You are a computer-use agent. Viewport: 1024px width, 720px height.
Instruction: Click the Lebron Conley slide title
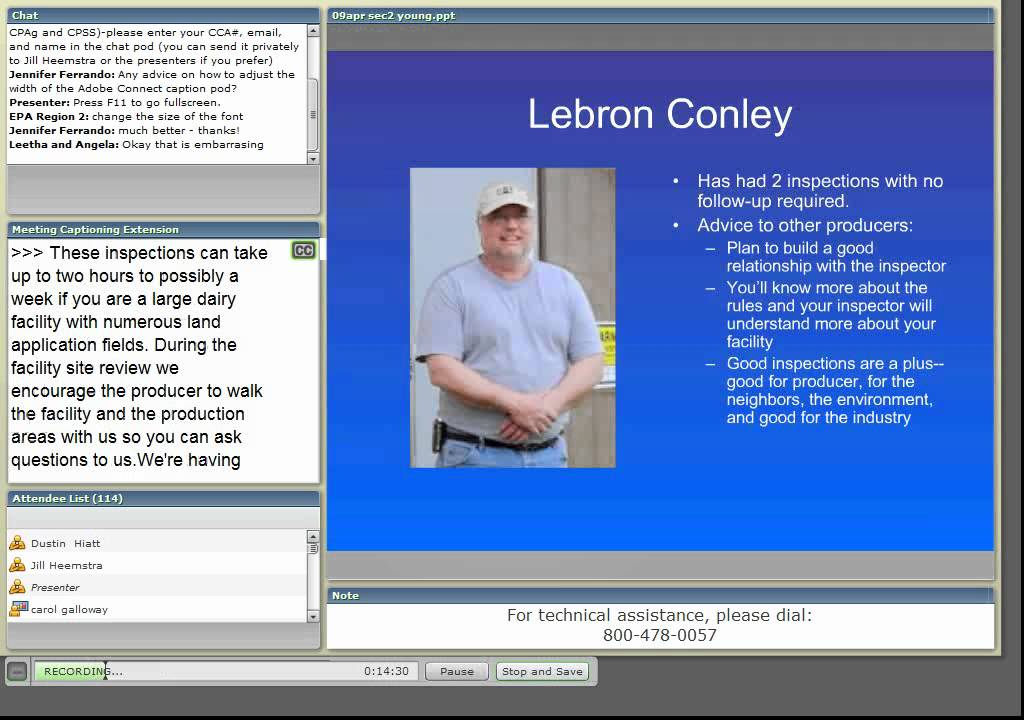[x=660, y=115]
